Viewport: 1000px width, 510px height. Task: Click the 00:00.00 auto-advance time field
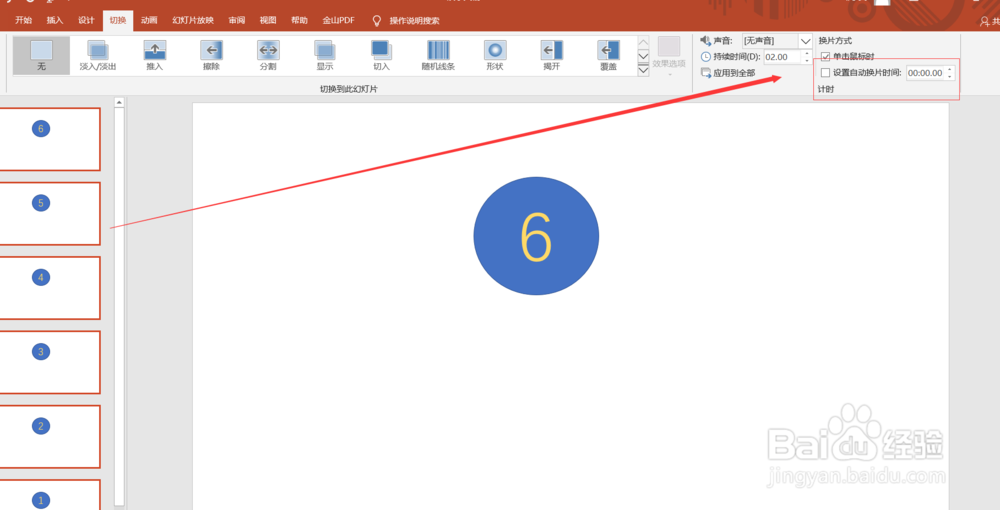tap(925, 73)
